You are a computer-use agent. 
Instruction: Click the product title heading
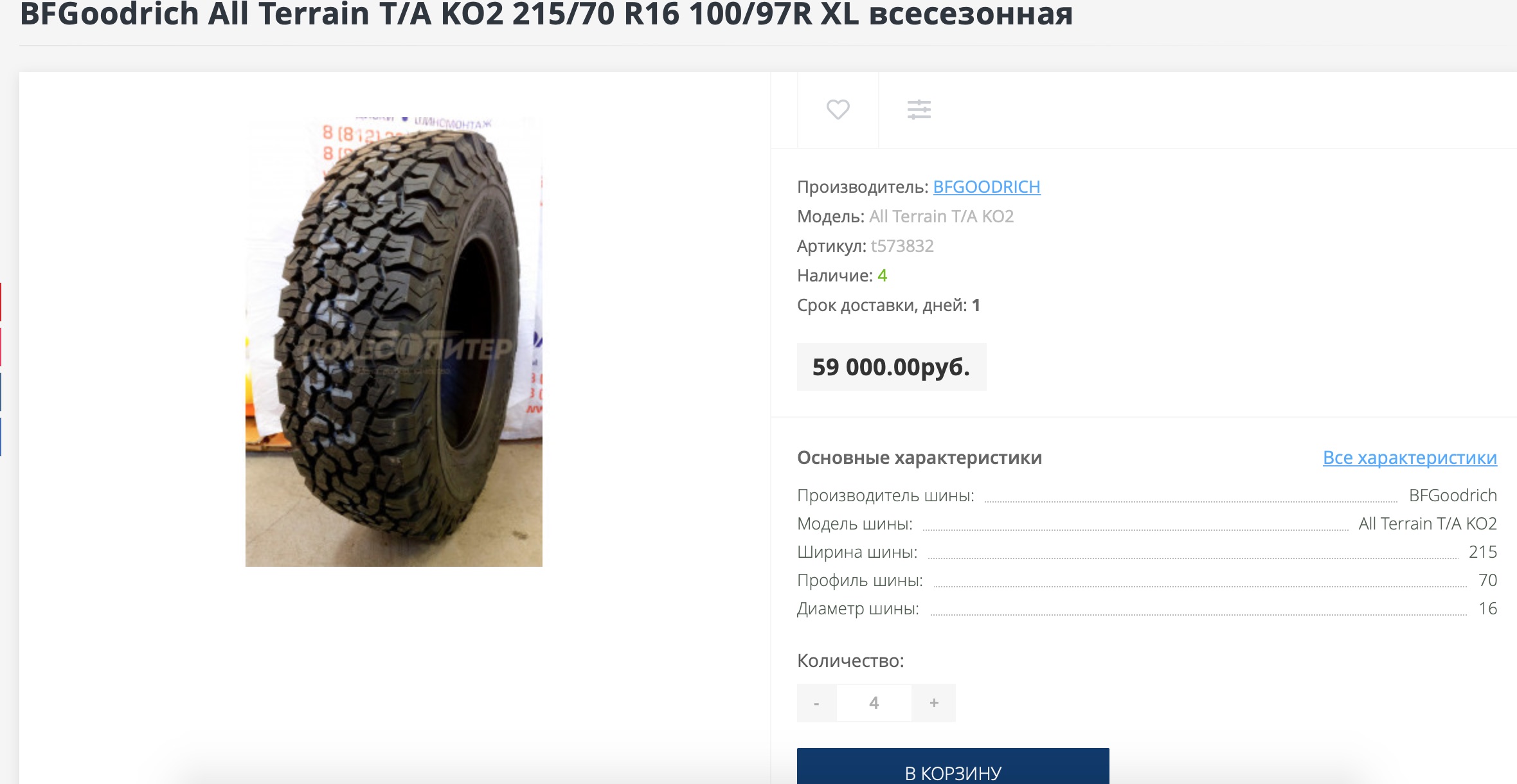546,14
